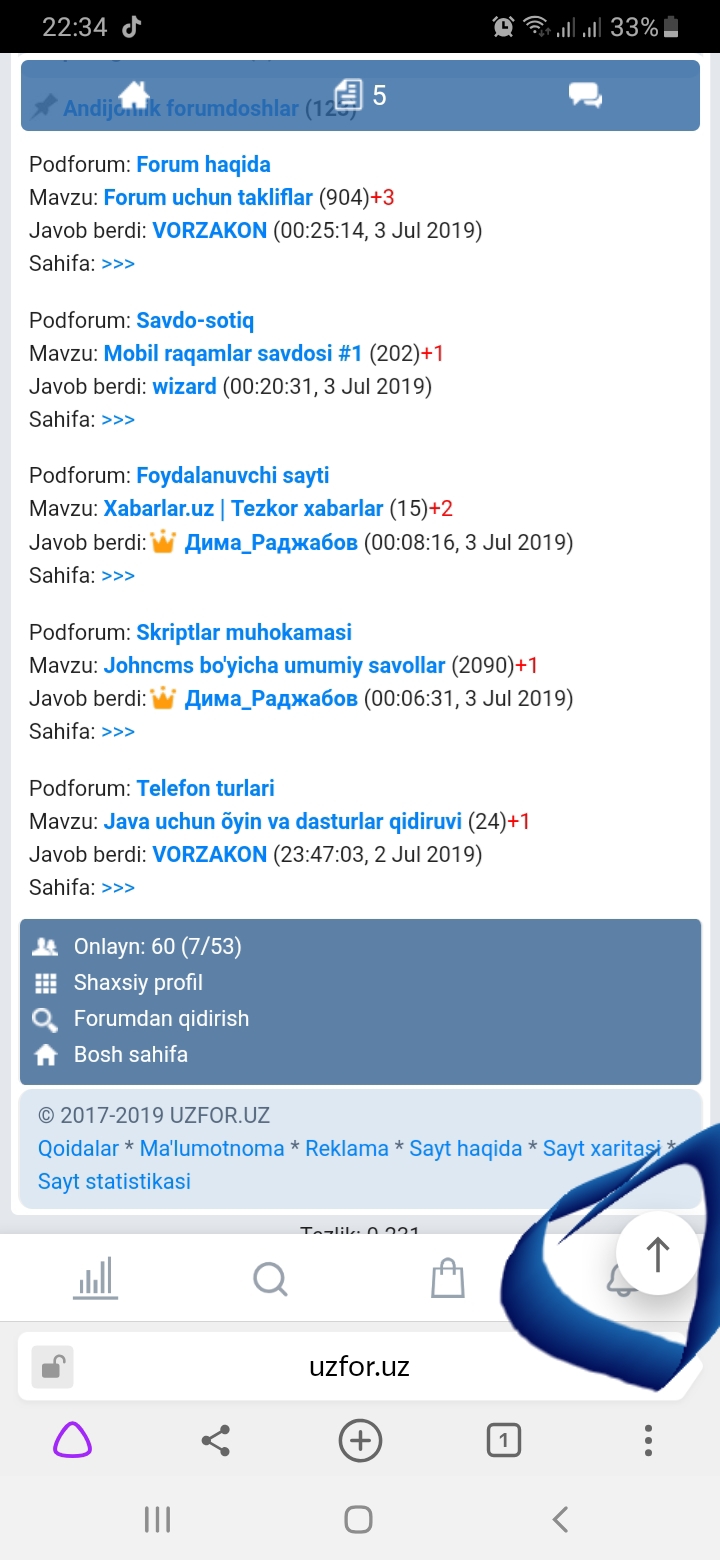Open the statistics bar chart icon
The width and height of the screenshot is (720, 1560).
[x=96, y=1277]
